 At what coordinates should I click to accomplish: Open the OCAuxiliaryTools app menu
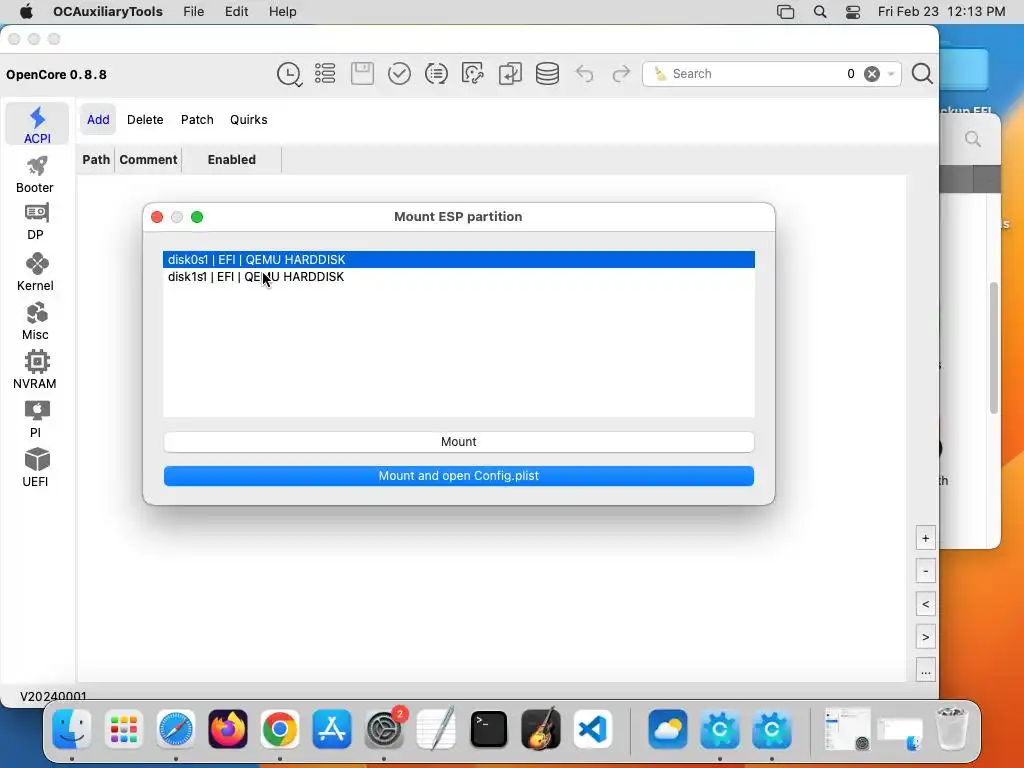108,12
